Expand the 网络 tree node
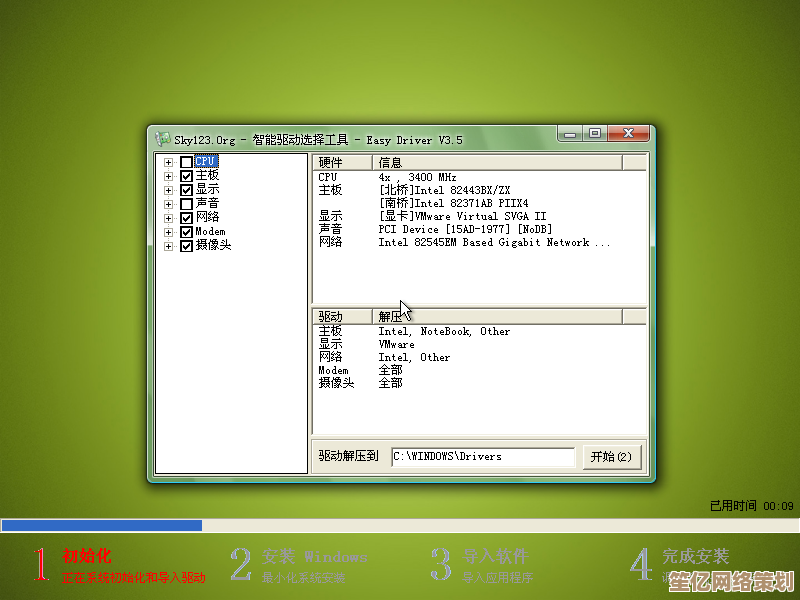800x600 pixels. point(168,218)
